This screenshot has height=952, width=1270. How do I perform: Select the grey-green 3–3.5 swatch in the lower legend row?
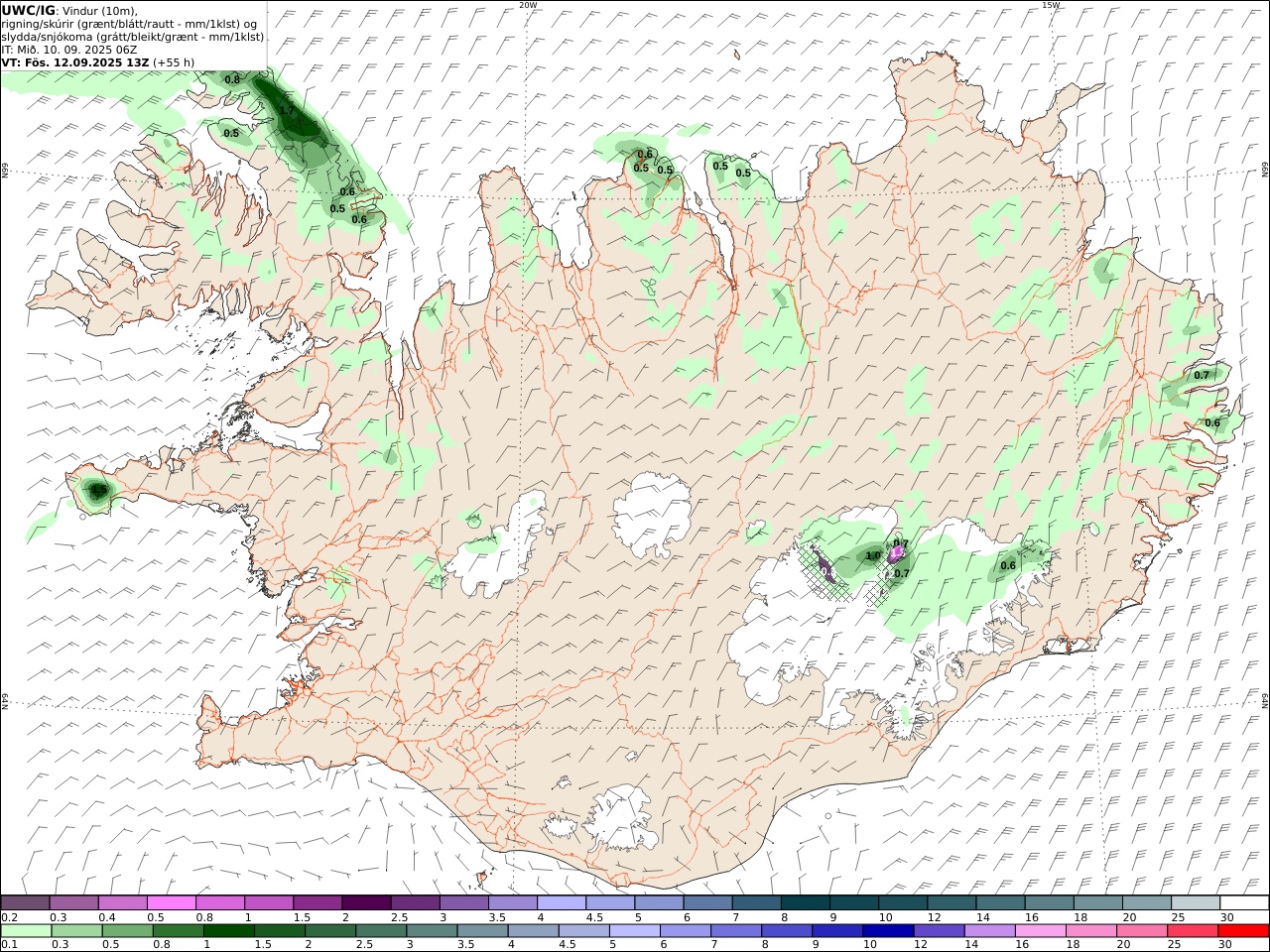coord(432,930)
